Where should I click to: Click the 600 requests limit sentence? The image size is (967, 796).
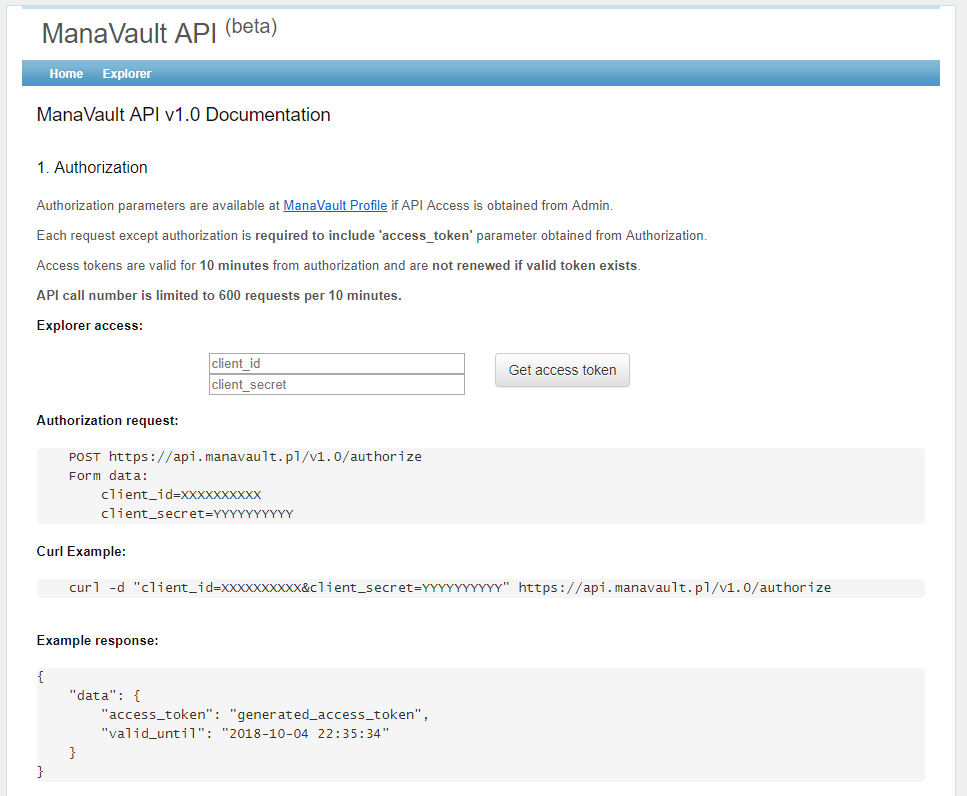click(219, 295)
